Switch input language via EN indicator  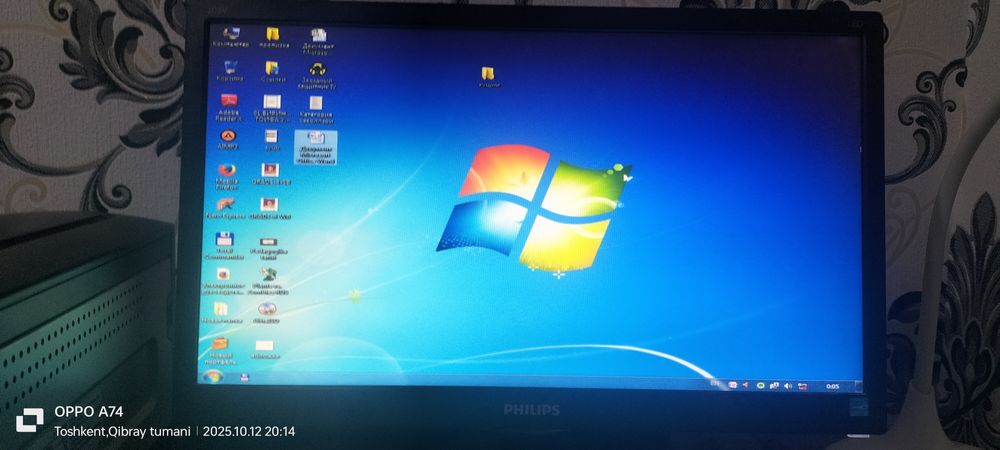pyautogui.click(x=715, y=383)
